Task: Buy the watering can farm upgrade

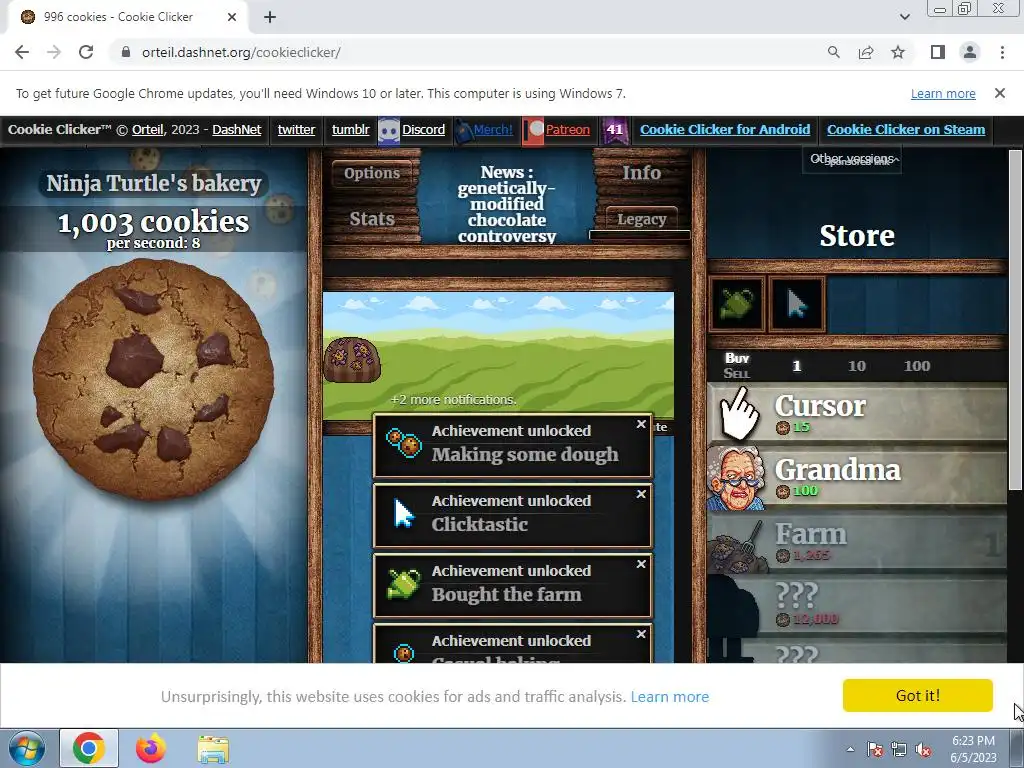Action: pos(737,304)
